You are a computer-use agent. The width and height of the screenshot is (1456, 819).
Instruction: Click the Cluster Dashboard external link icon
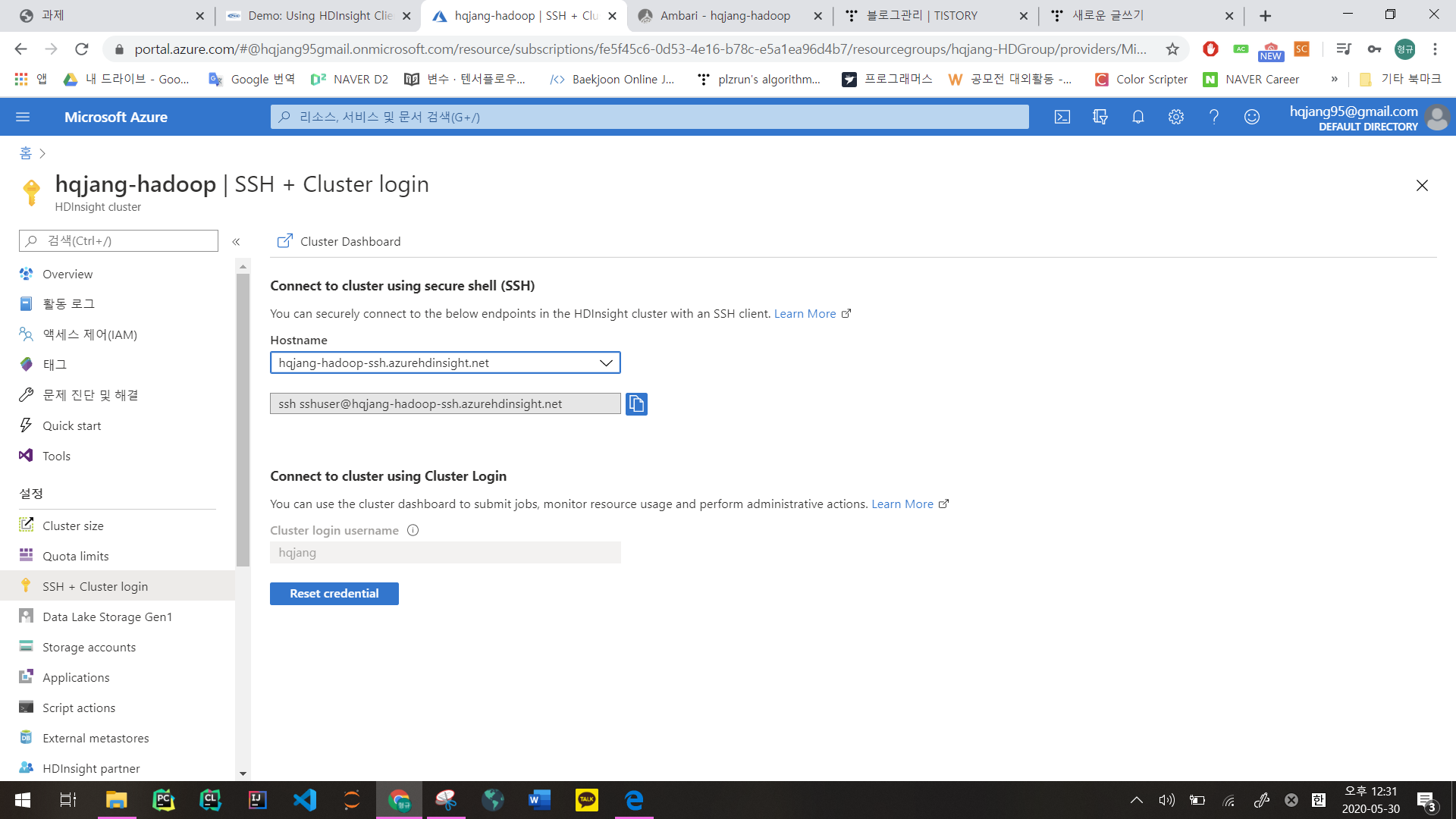point(284,241)
